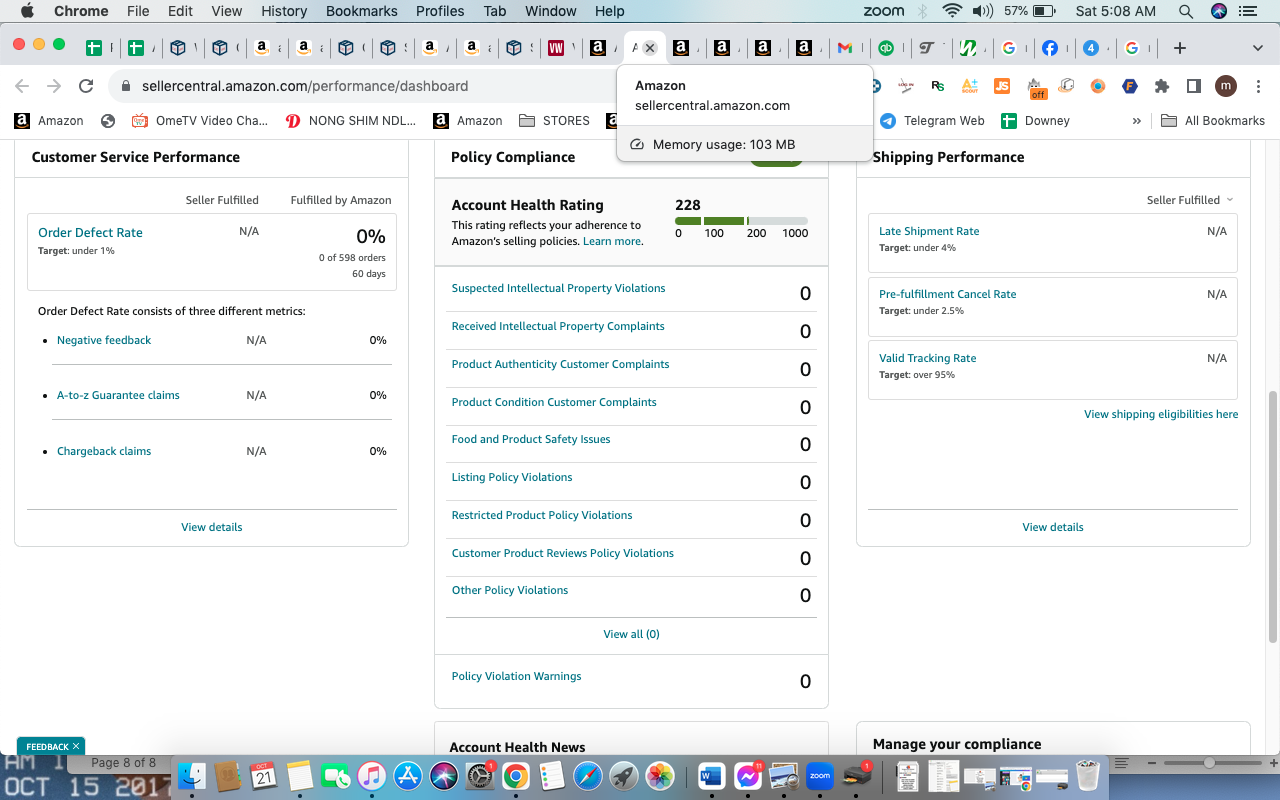Viewport: 1280px width, 800px height.
Task: Click the address bar URL
Action: pos(305,86)
